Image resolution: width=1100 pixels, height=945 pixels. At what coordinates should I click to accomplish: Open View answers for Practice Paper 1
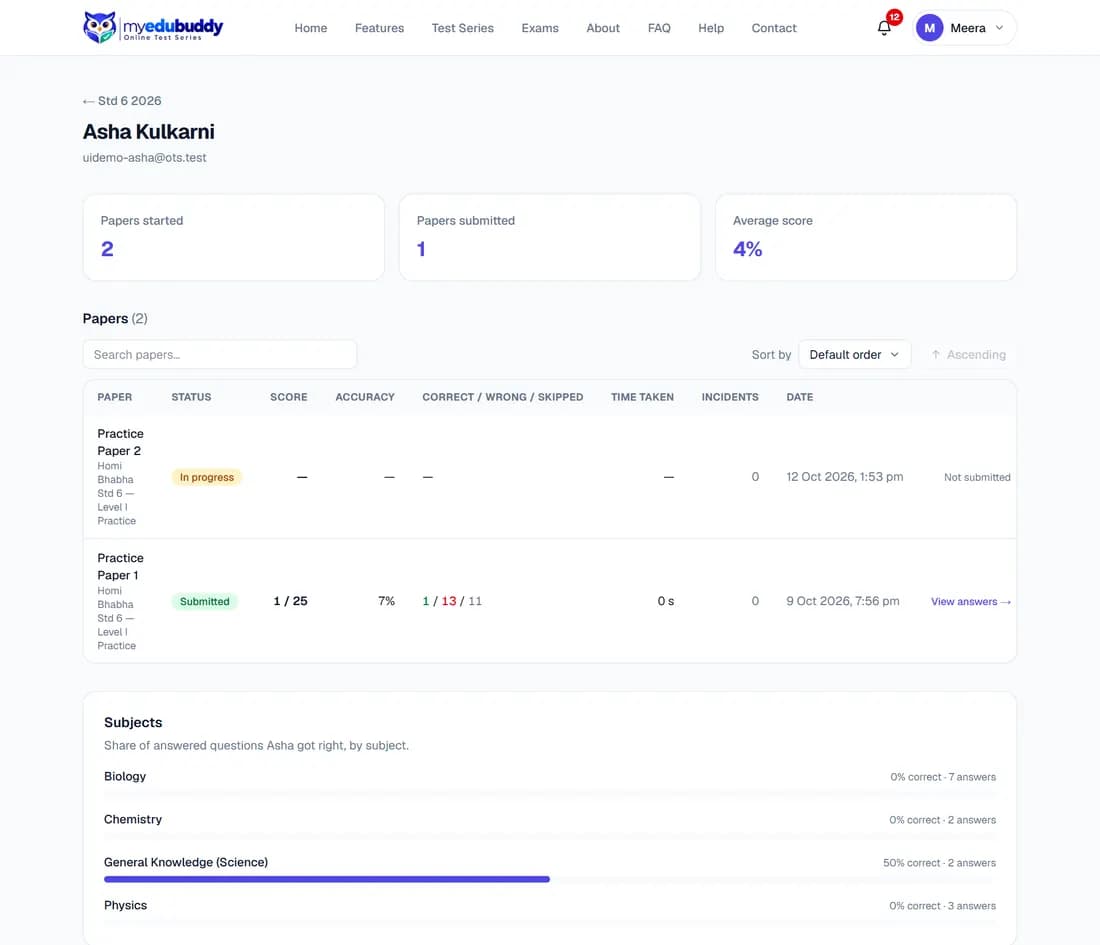pos(970,601)
